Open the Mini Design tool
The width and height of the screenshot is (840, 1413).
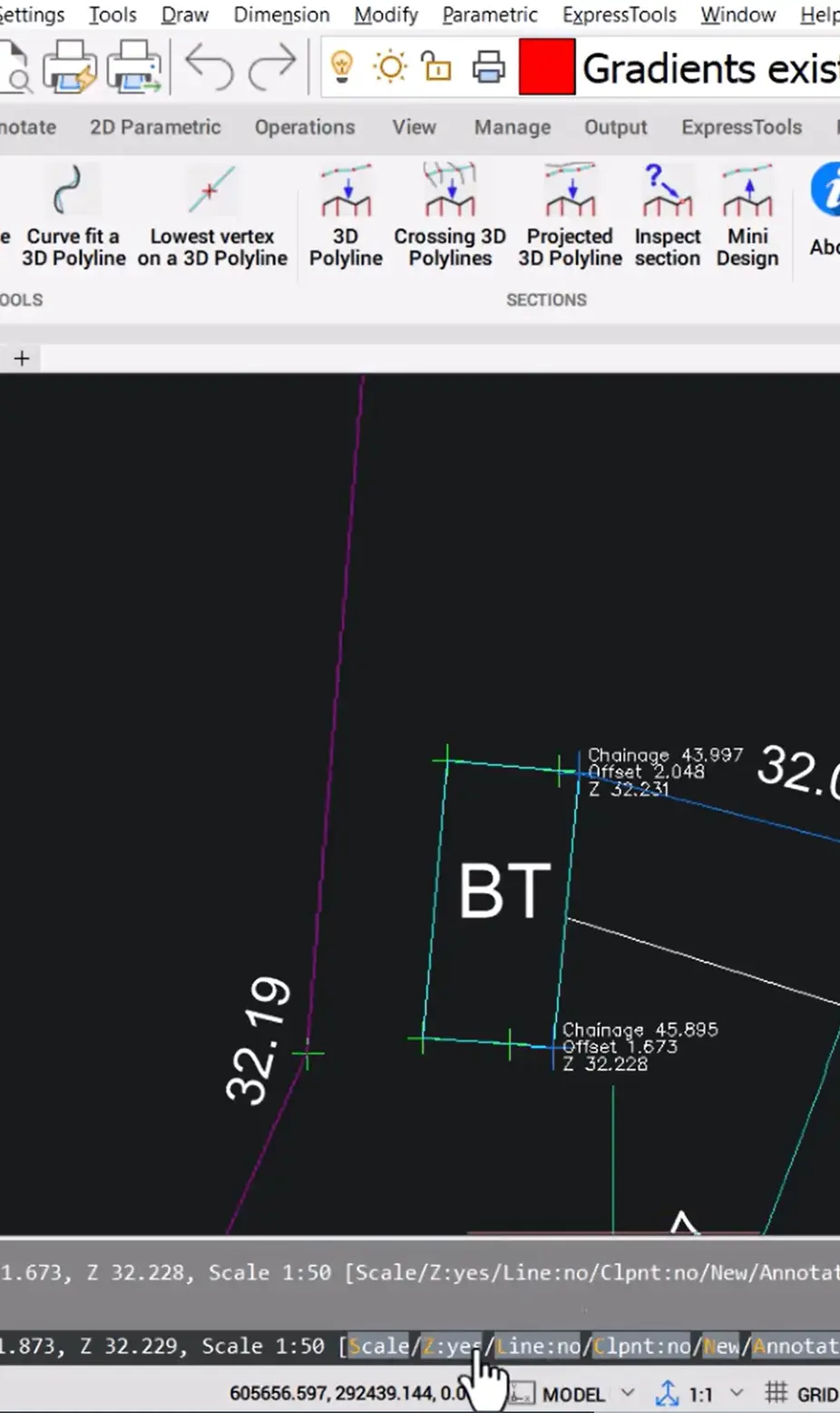click(747, 216)
